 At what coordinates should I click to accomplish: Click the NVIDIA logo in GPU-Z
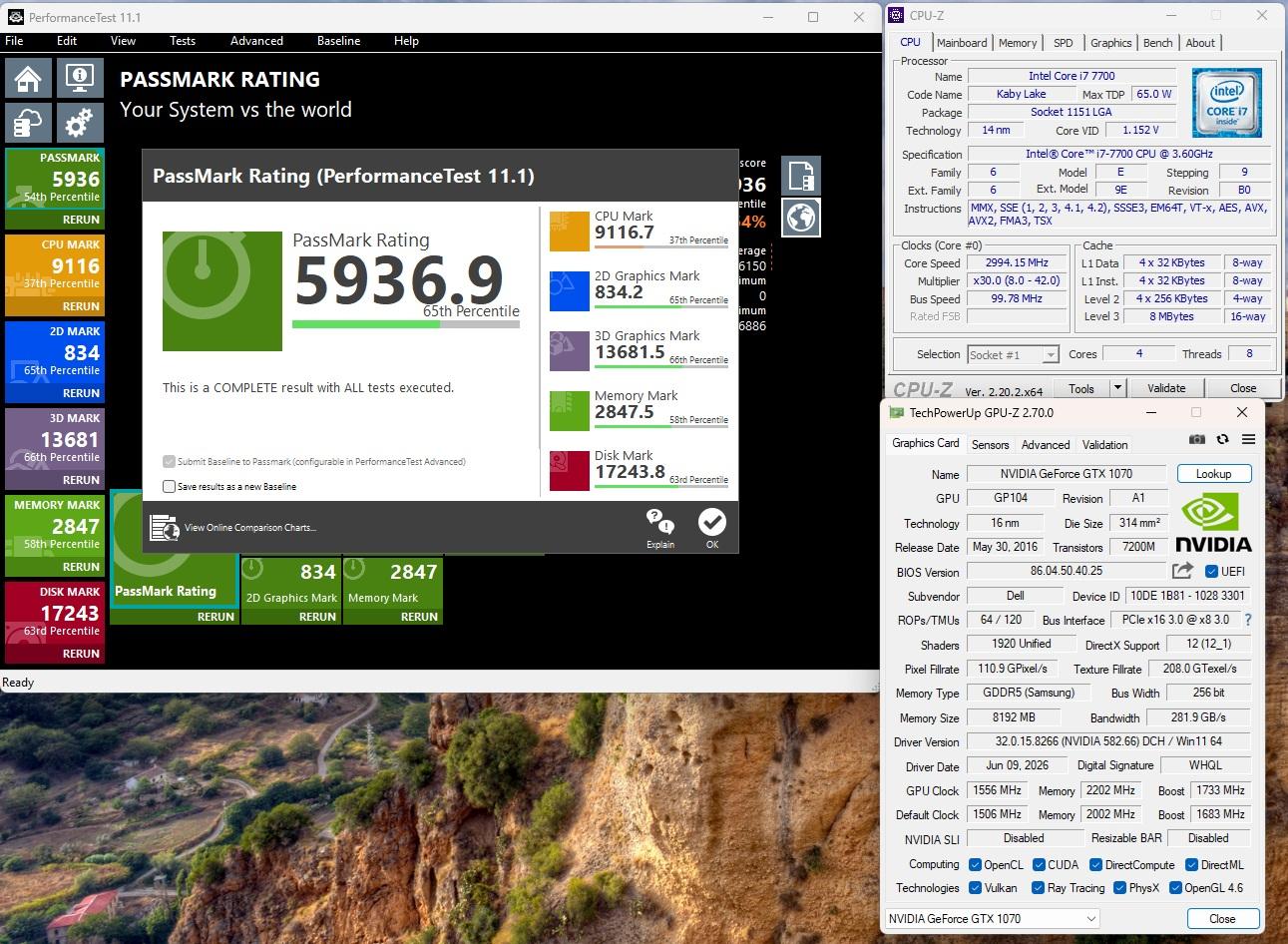[1213, 521]
